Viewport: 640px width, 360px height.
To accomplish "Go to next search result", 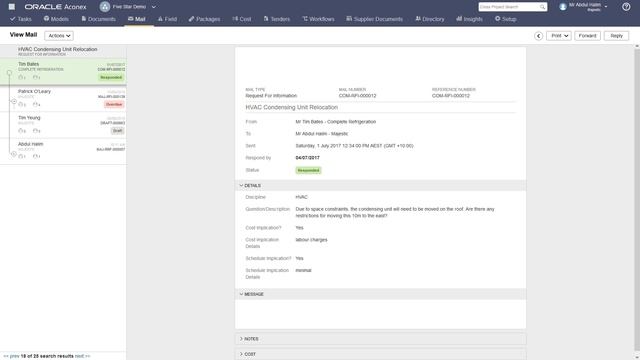I will 82,356.
